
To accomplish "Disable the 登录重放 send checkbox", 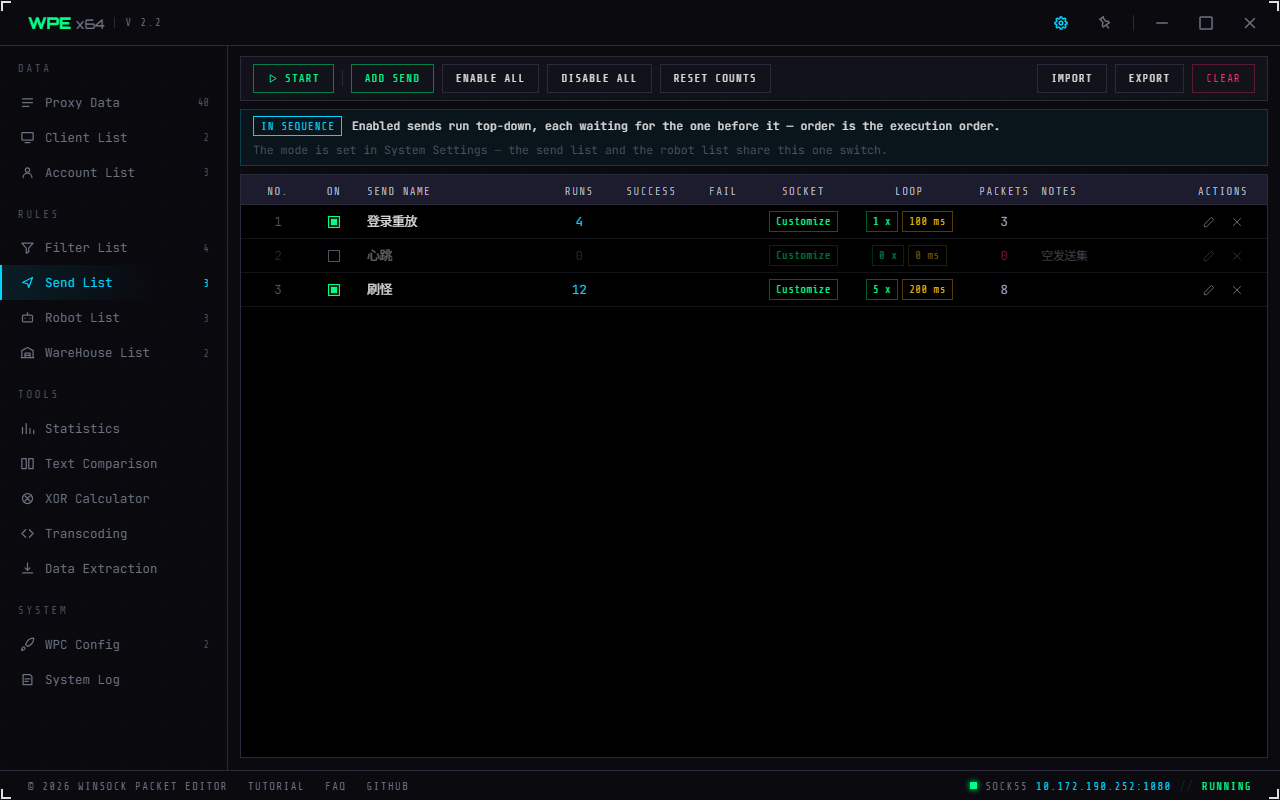I will tap(334, 222).
